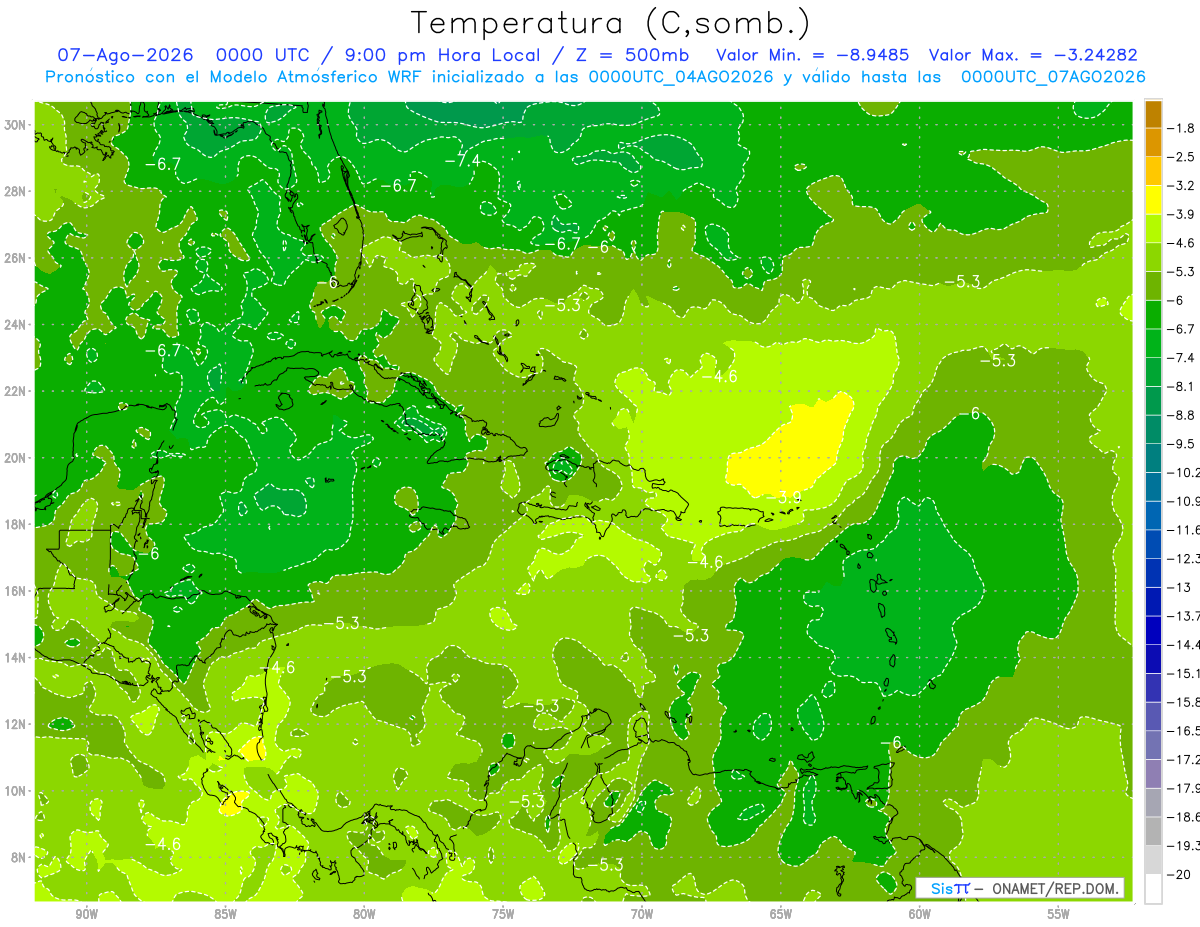Click the 90W longitude axis label
Image resolution: width=1200 pixels, height=927 pixels.
86,914
